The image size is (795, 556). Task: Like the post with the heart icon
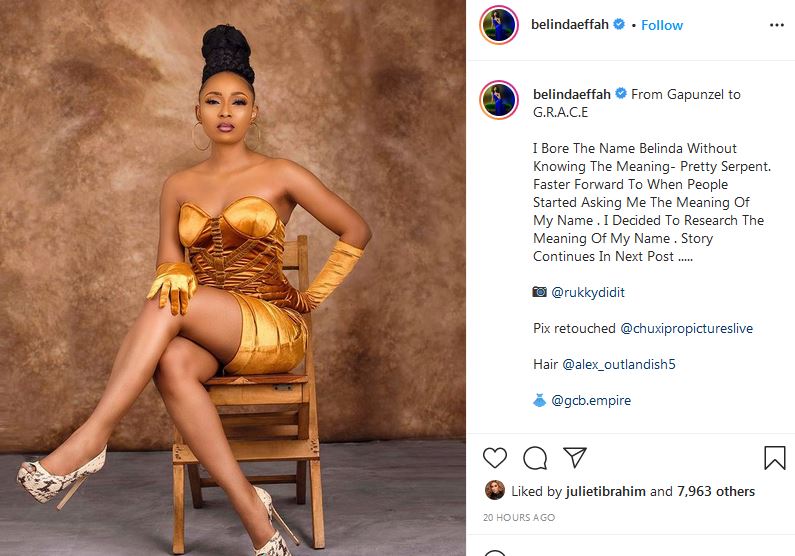click(495, 458)
